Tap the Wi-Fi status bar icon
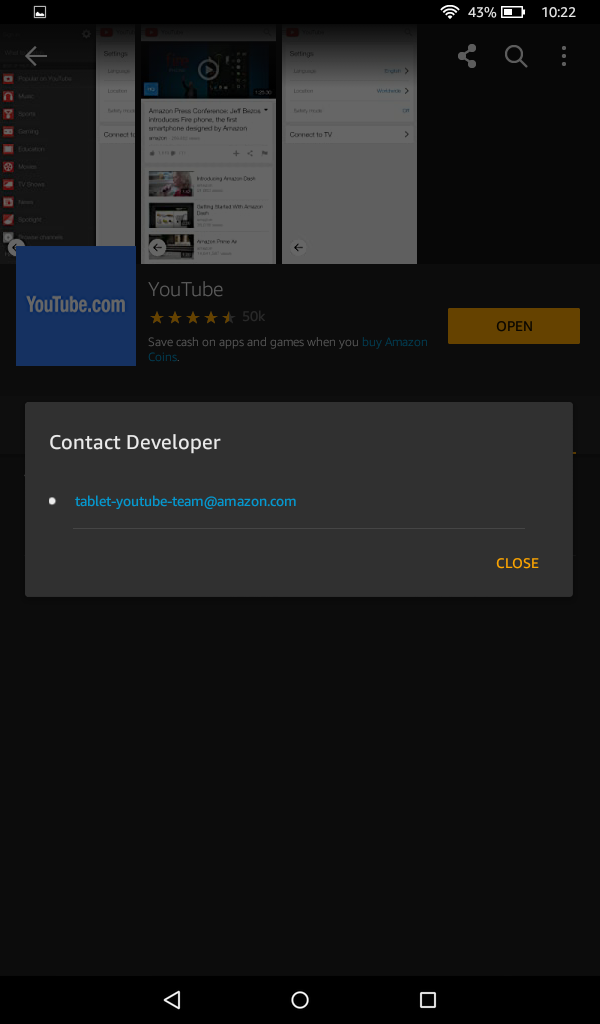This screenshot has width=600, height=1024. pyautogui.click(x=450, y=12)
